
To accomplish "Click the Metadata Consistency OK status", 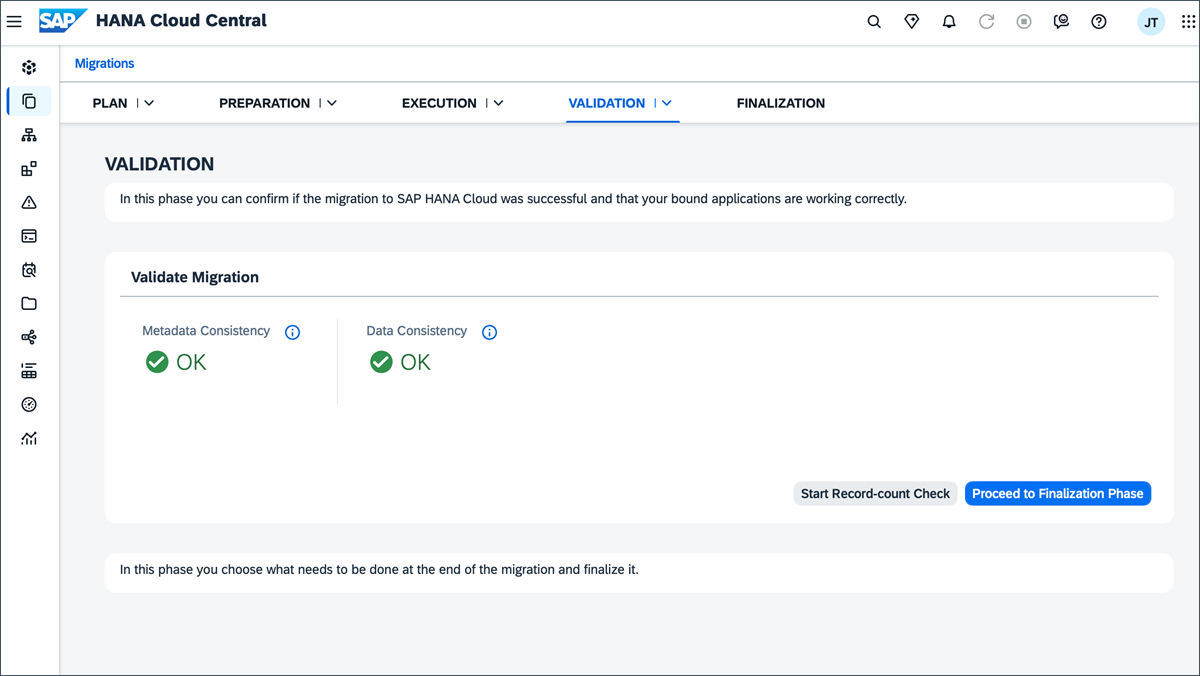I will pos(176,362).
